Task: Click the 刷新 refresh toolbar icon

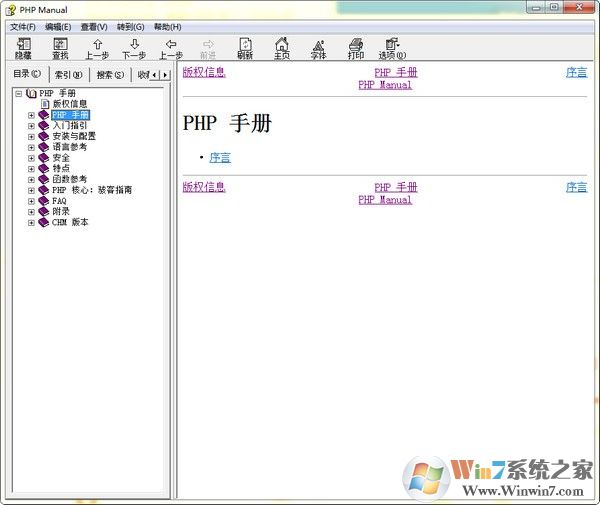Action: point(245,49)
